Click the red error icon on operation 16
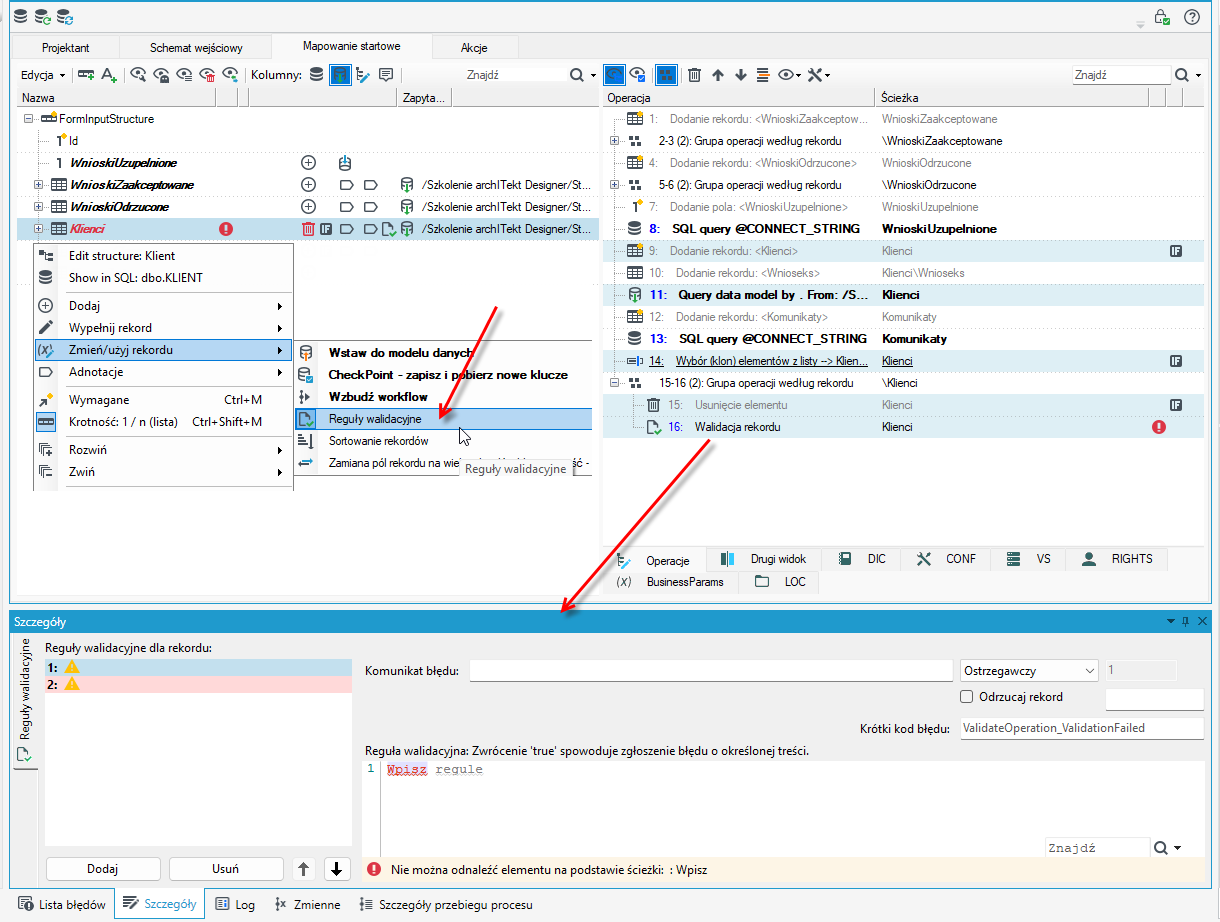 tap(1159, 427)
